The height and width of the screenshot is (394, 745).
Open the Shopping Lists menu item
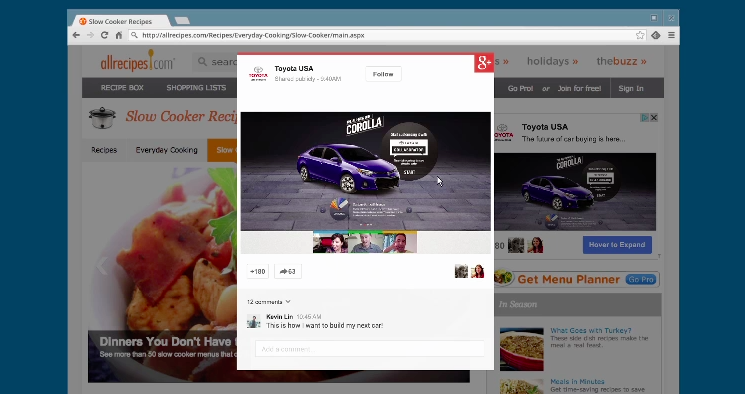[196, 88]
